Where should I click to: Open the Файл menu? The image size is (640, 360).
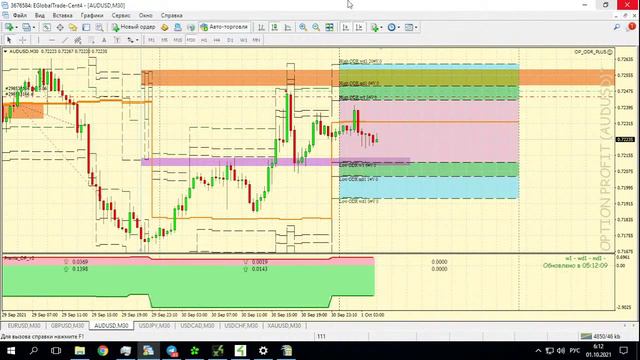(x=20, y=16)
